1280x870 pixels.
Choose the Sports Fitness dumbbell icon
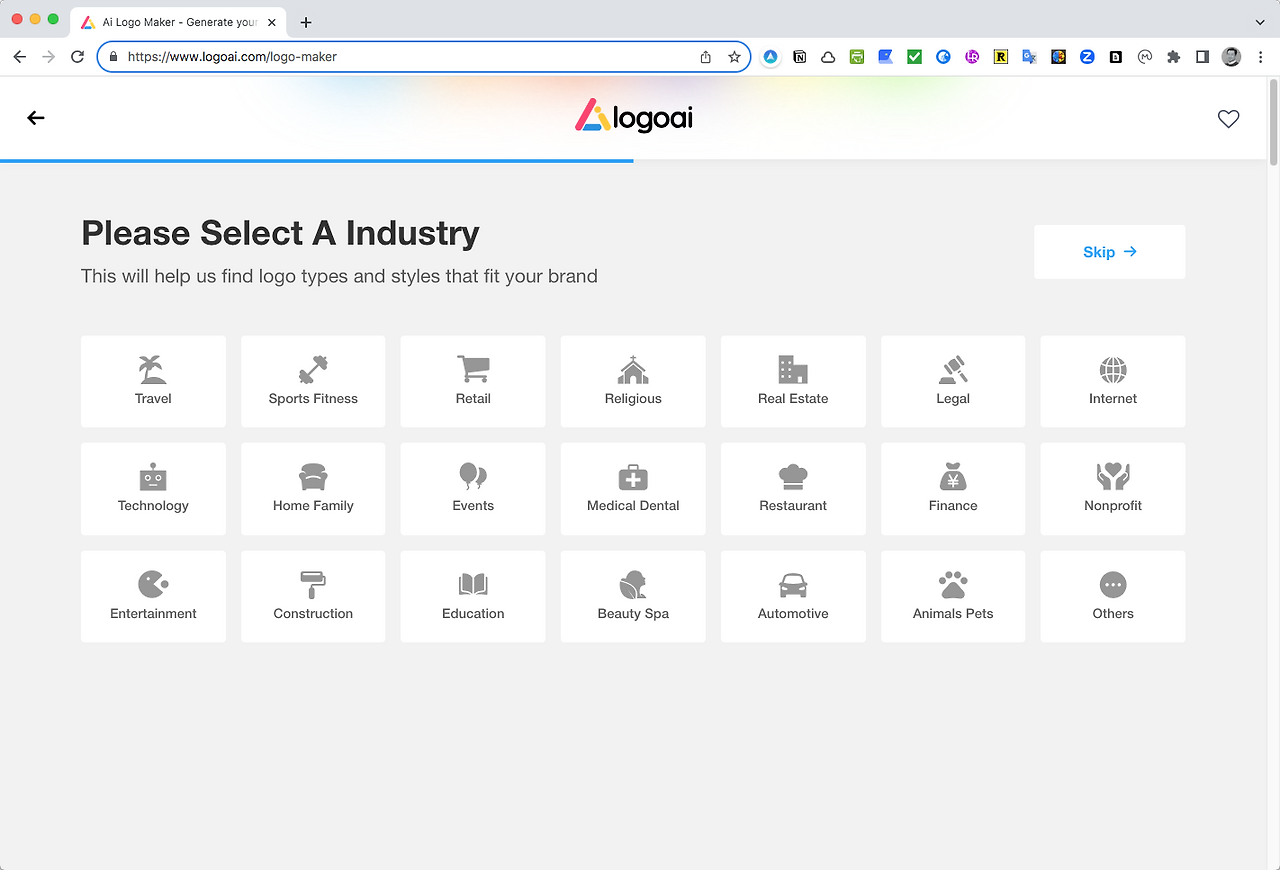click(x=313, y=370)
